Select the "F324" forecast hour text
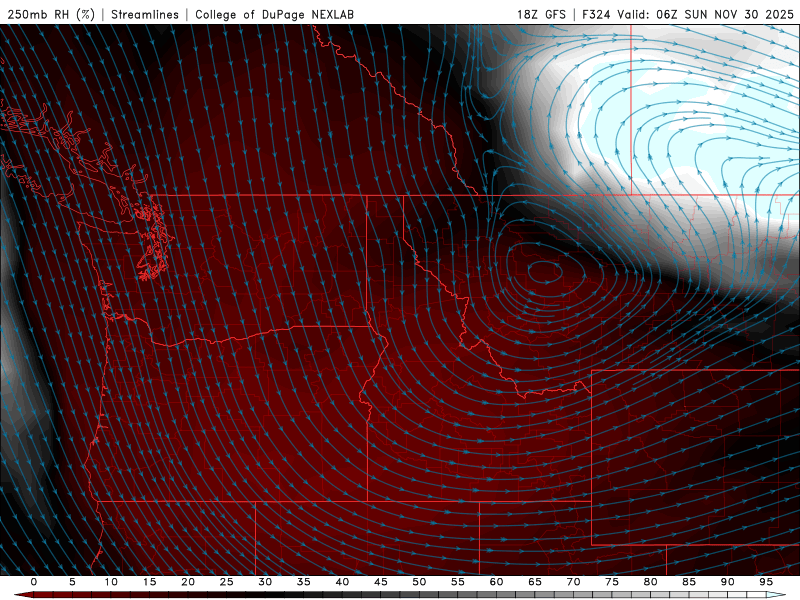The image size is (800, 600). [596, 14]
